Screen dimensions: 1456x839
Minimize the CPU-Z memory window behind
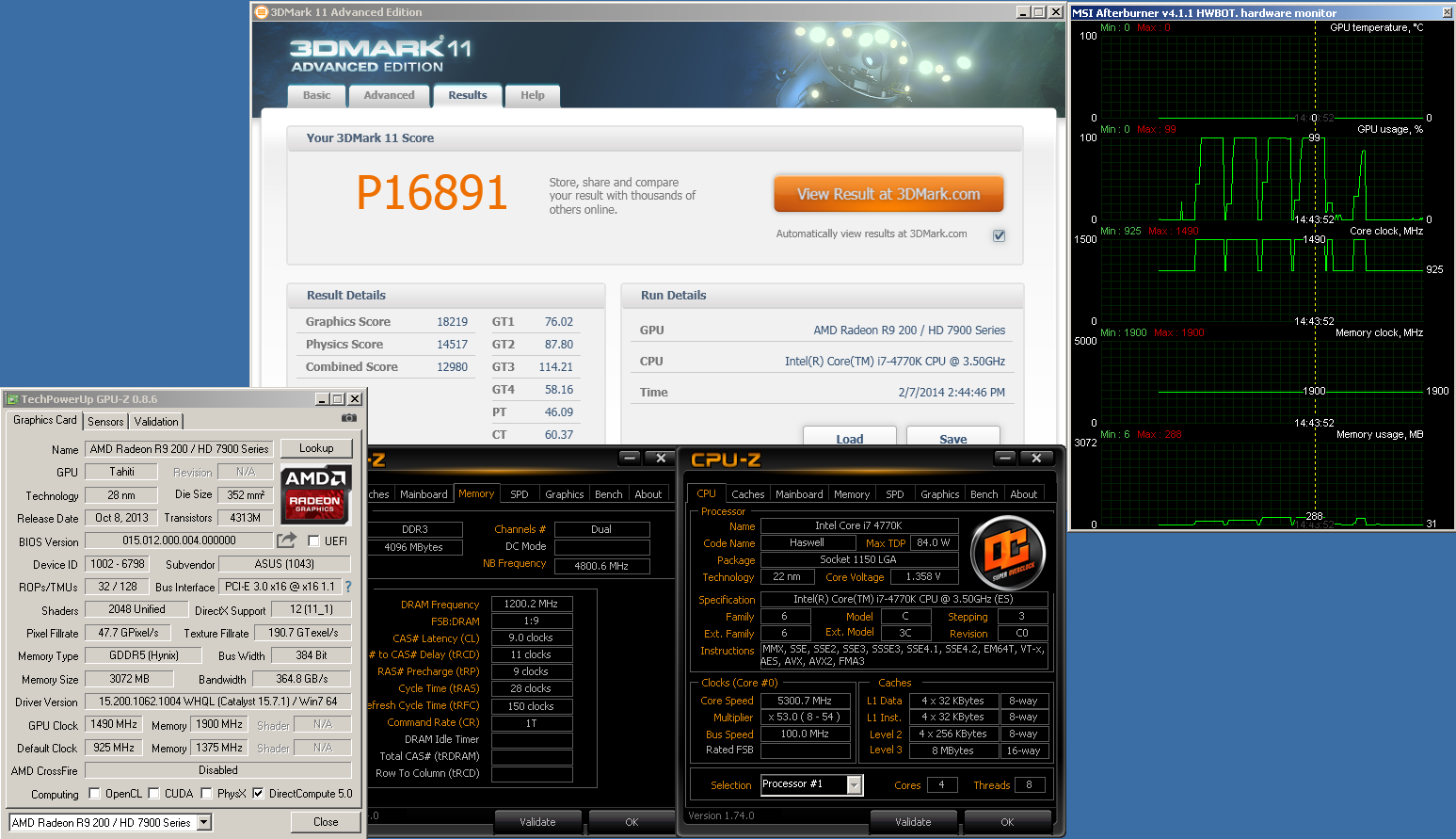(630, 459)
